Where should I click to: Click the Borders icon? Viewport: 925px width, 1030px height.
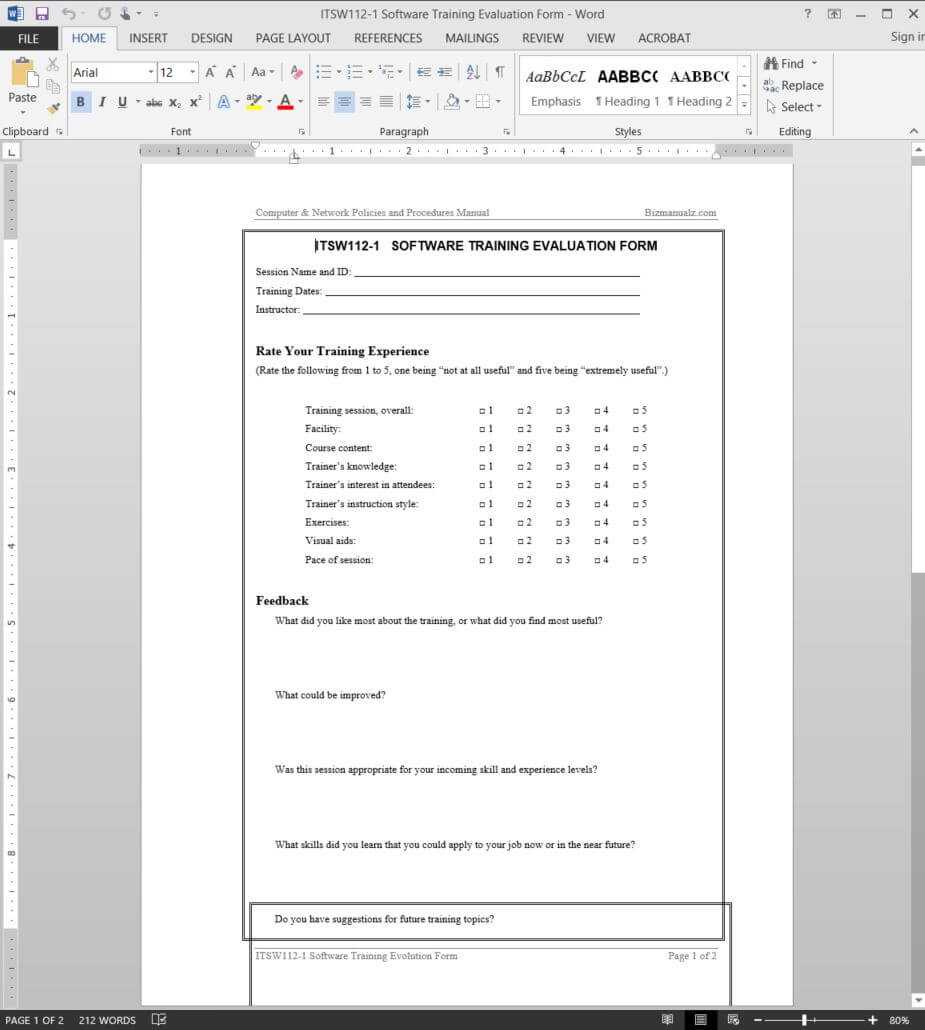(483, 102)
